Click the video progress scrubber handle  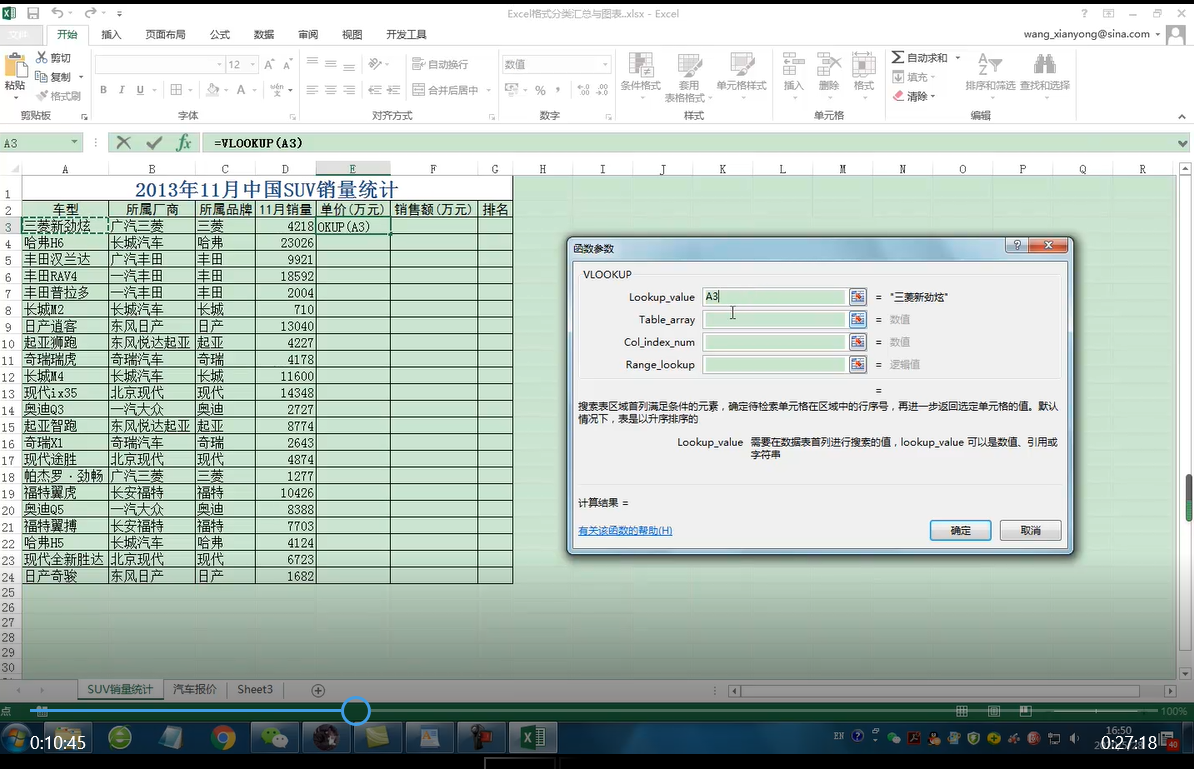point(356,711)
